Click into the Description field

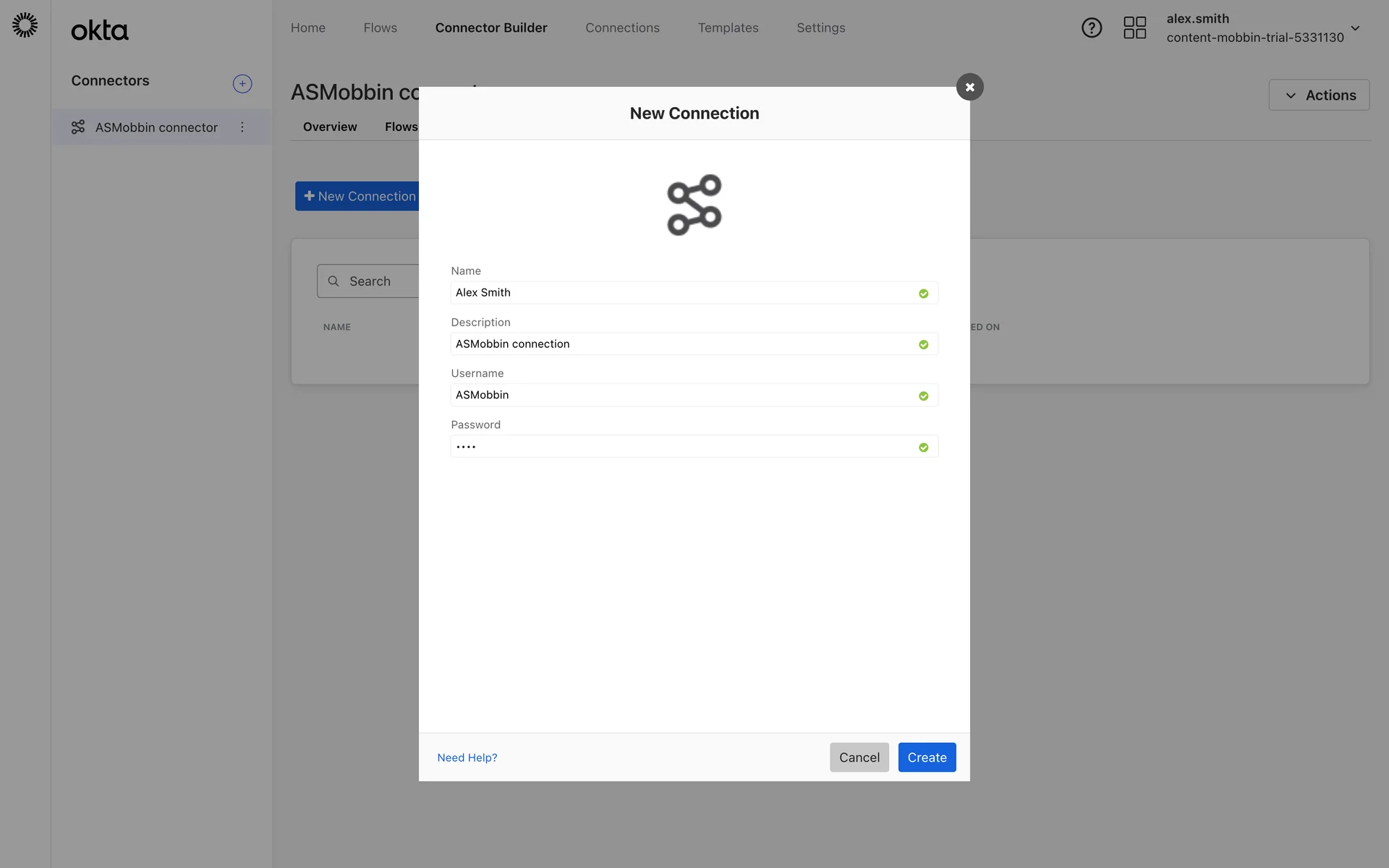pyautogui.click(x=680, y=344)
